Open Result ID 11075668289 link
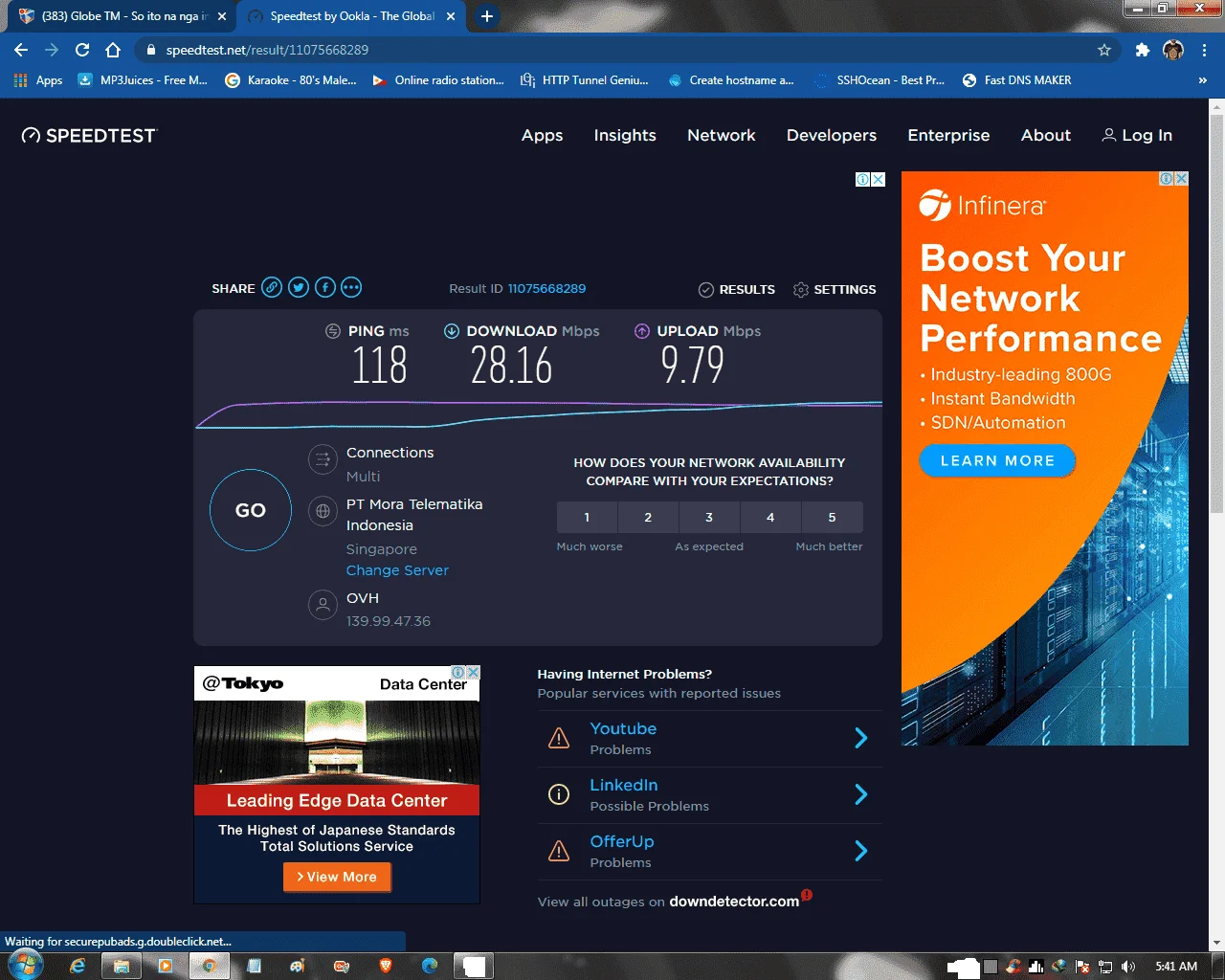This screenshot has height=980, width=1225. [x=546, y=288]
